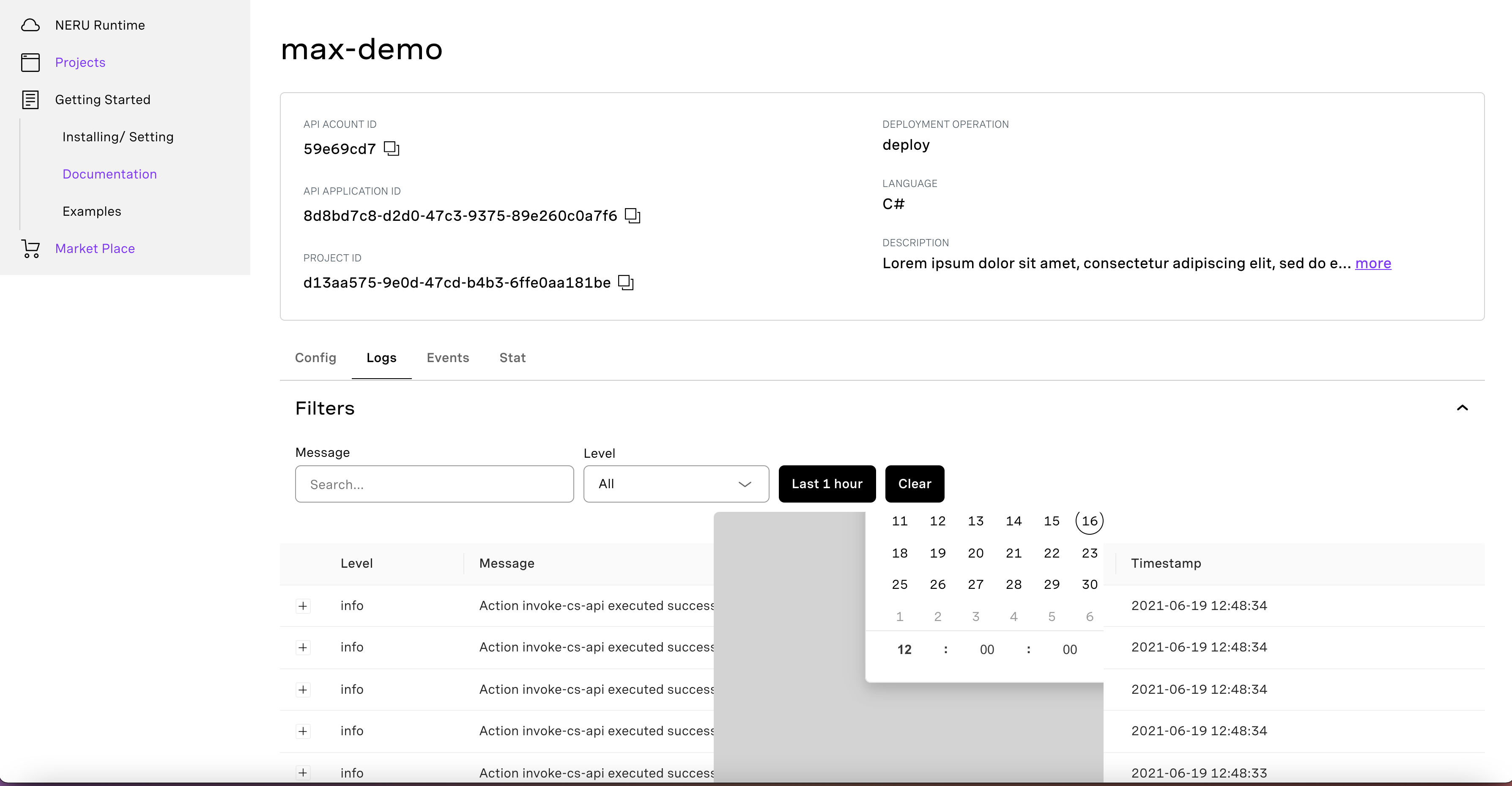
Task: Switch to the Events tab
Action: (x=448, y=357)
